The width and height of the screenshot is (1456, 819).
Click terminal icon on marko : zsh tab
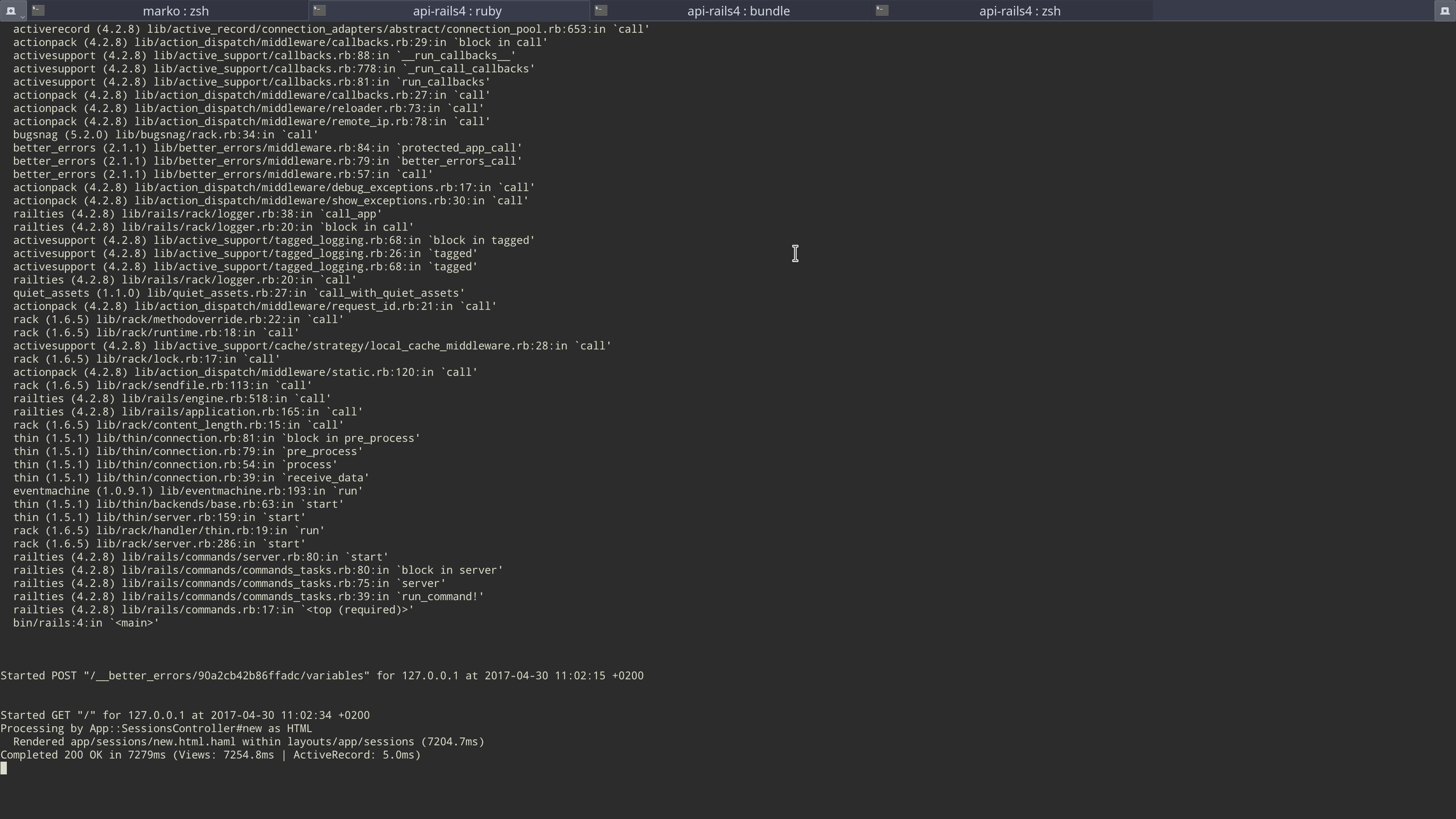point(38,10)
